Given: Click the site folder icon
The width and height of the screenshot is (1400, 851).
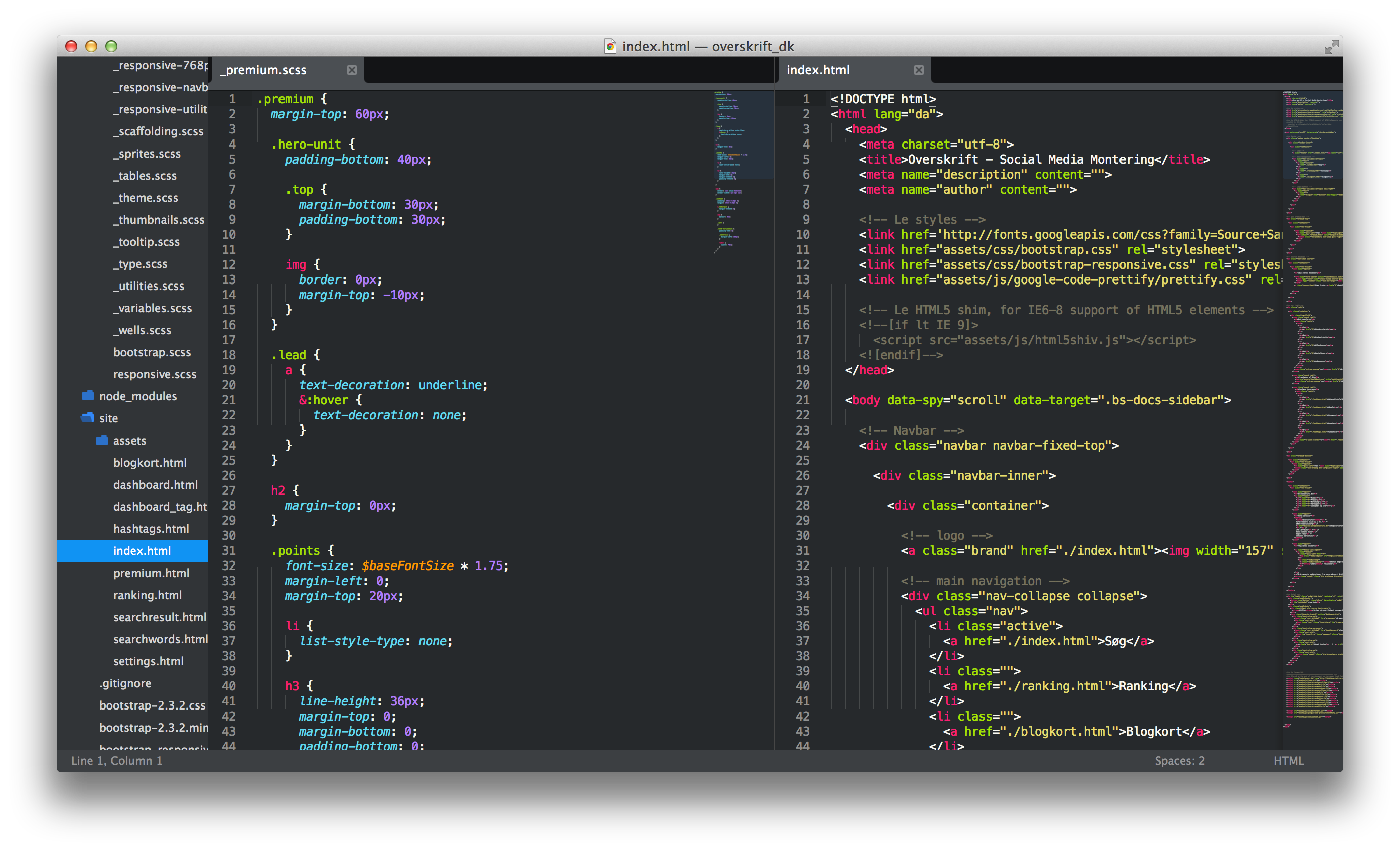Looking at the screenshot, I should coord(88,418).
